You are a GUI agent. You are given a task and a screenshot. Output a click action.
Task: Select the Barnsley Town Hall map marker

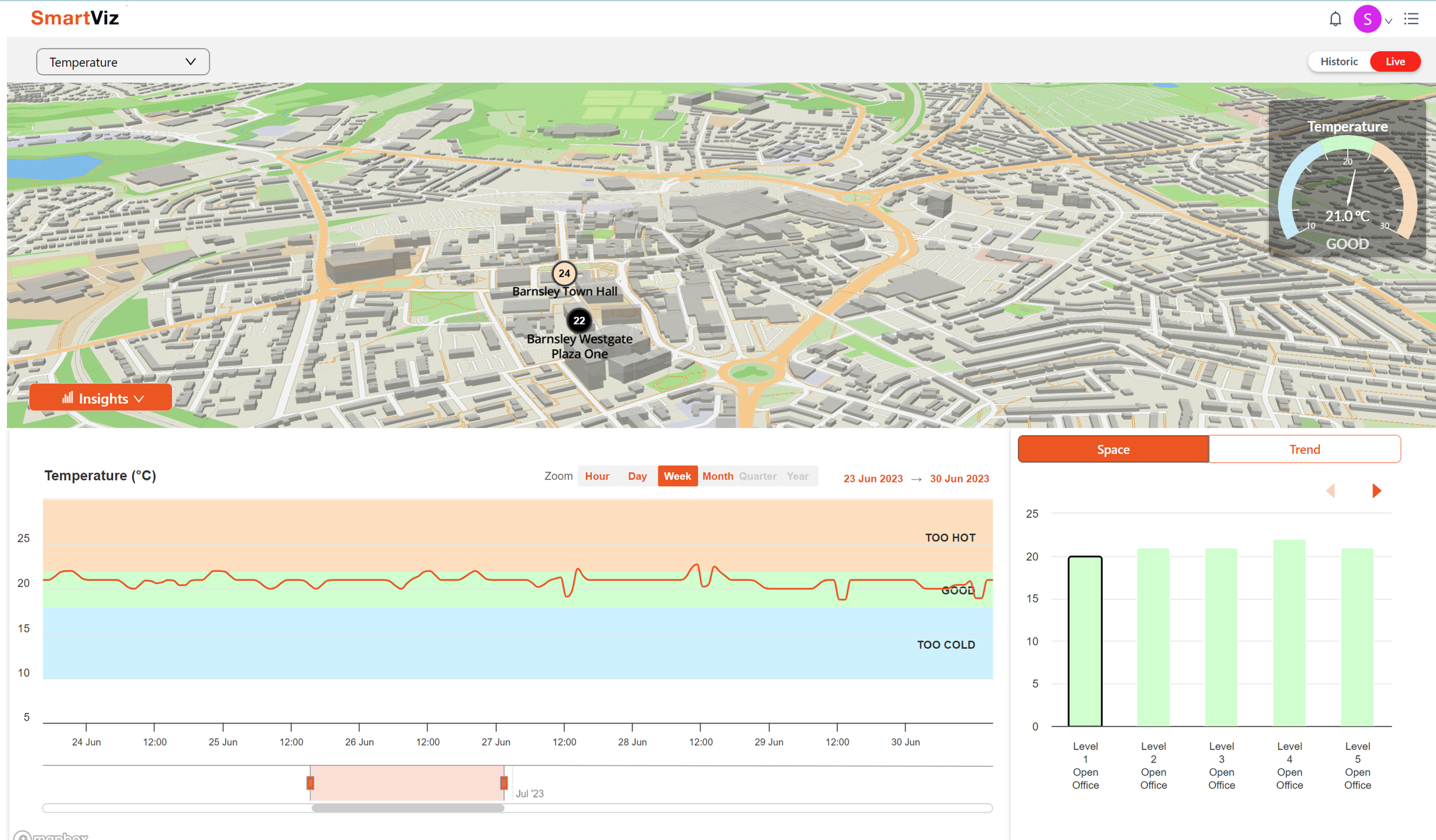[565, 274]
